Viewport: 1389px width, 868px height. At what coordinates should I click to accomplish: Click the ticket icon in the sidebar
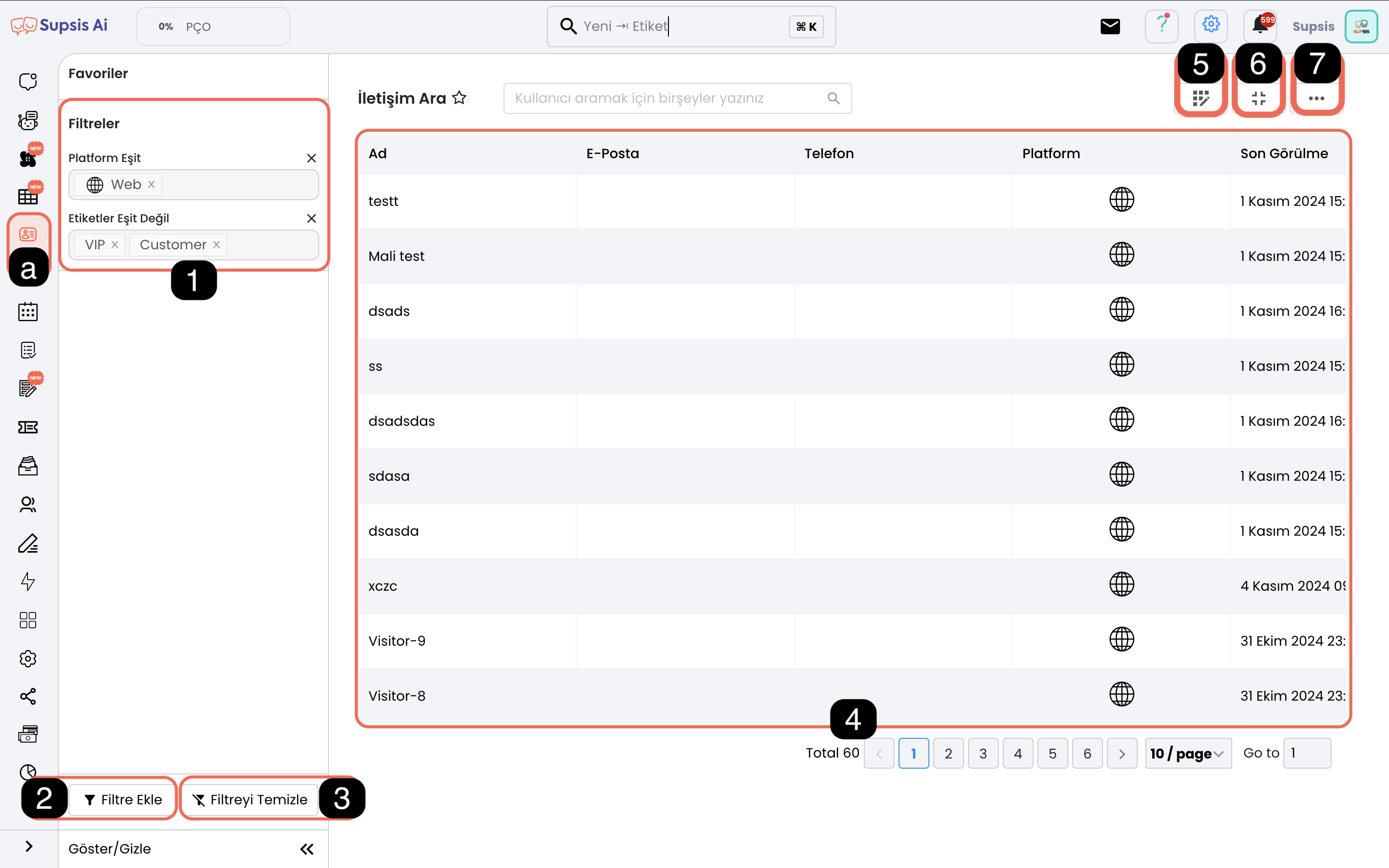tap(27, 427)
